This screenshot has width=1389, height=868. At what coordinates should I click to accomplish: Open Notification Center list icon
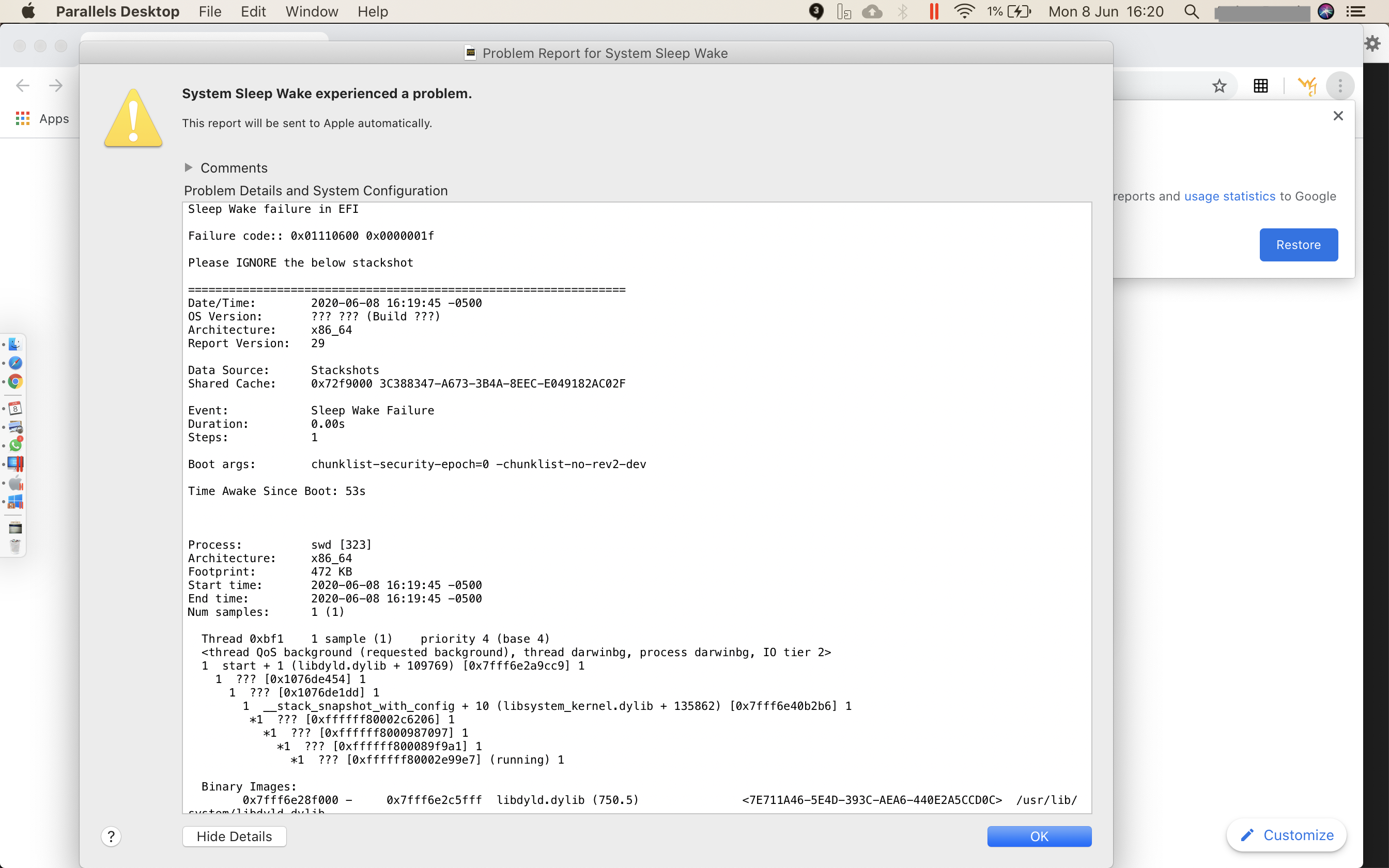point(1356,11)
